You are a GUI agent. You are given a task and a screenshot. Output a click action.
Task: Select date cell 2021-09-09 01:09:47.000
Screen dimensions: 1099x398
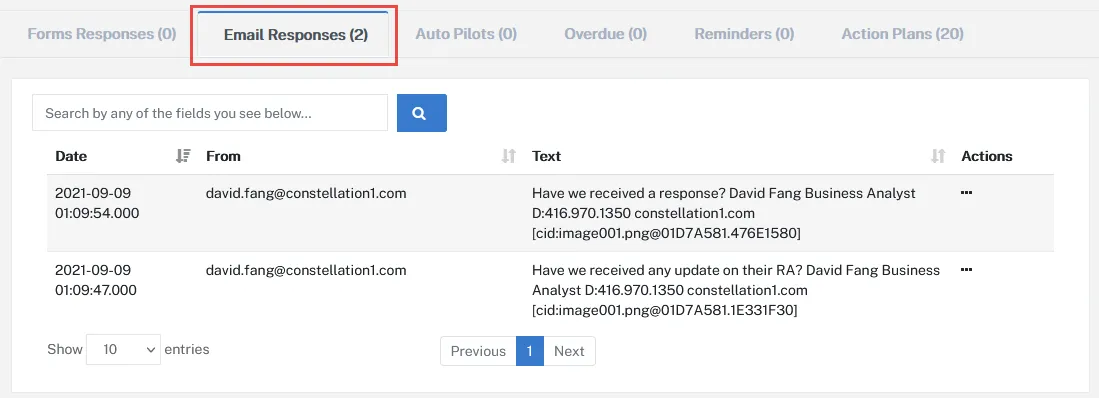point(96,280)
